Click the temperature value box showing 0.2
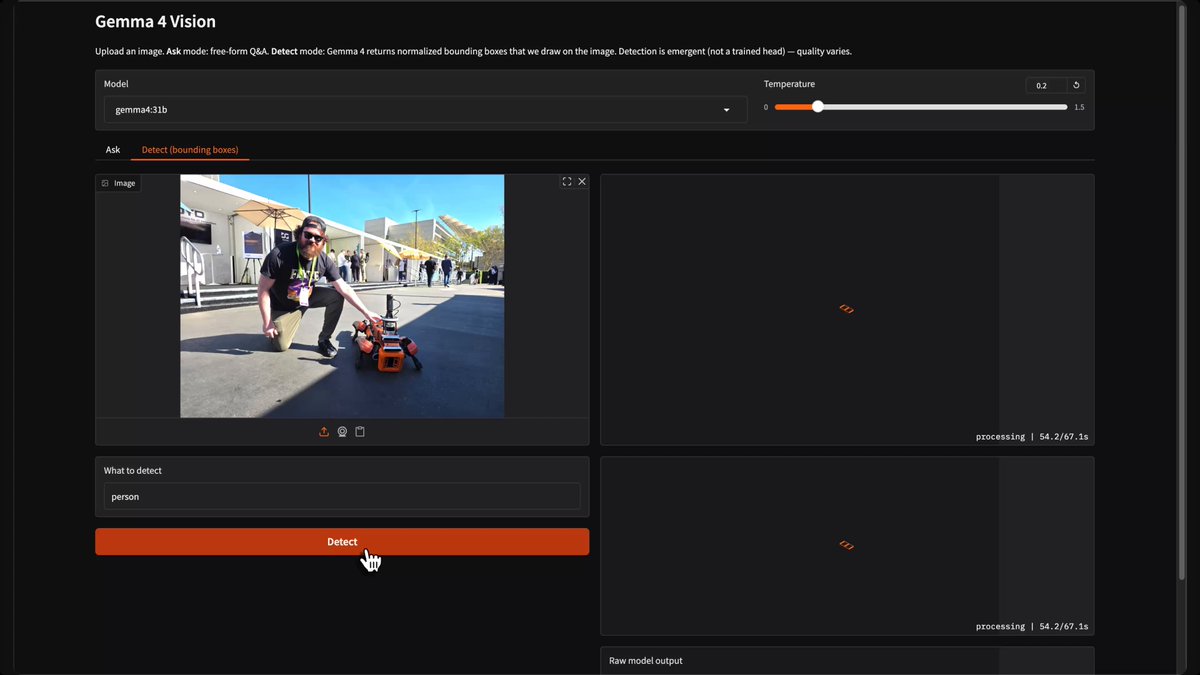 click(1046, 86)
